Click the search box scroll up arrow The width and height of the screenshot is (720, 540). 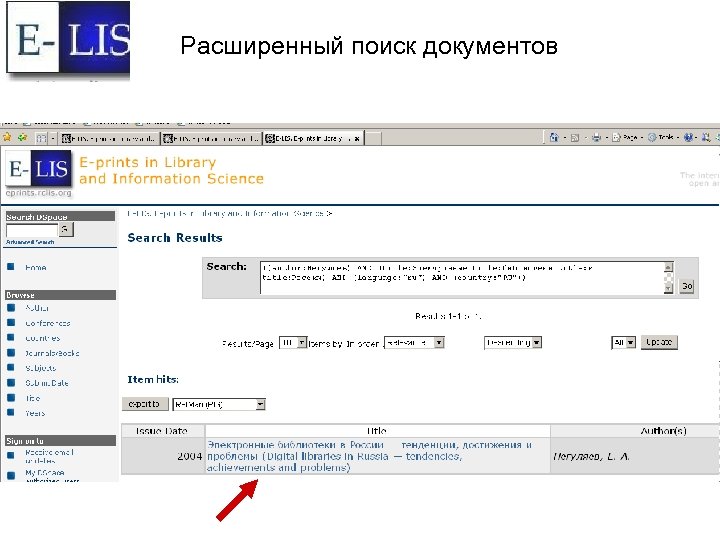[x=669, y=267]
